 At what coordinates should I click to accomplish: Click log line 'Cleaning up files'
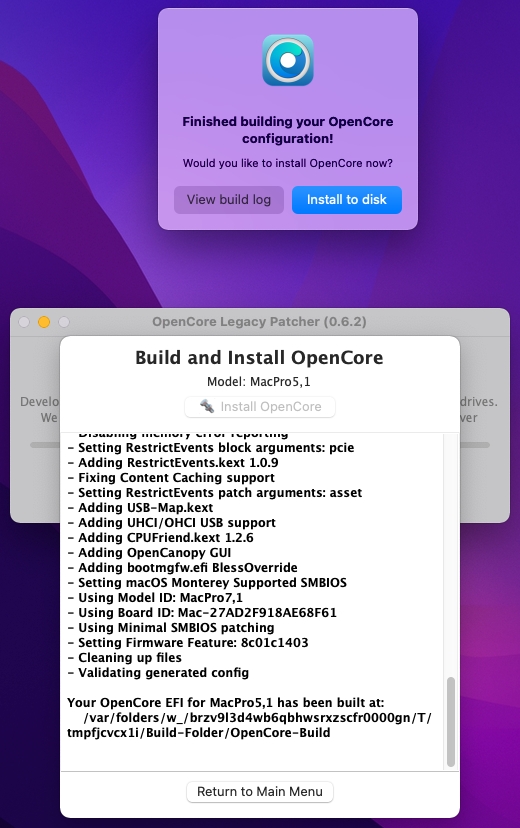[x=125, y=658]
